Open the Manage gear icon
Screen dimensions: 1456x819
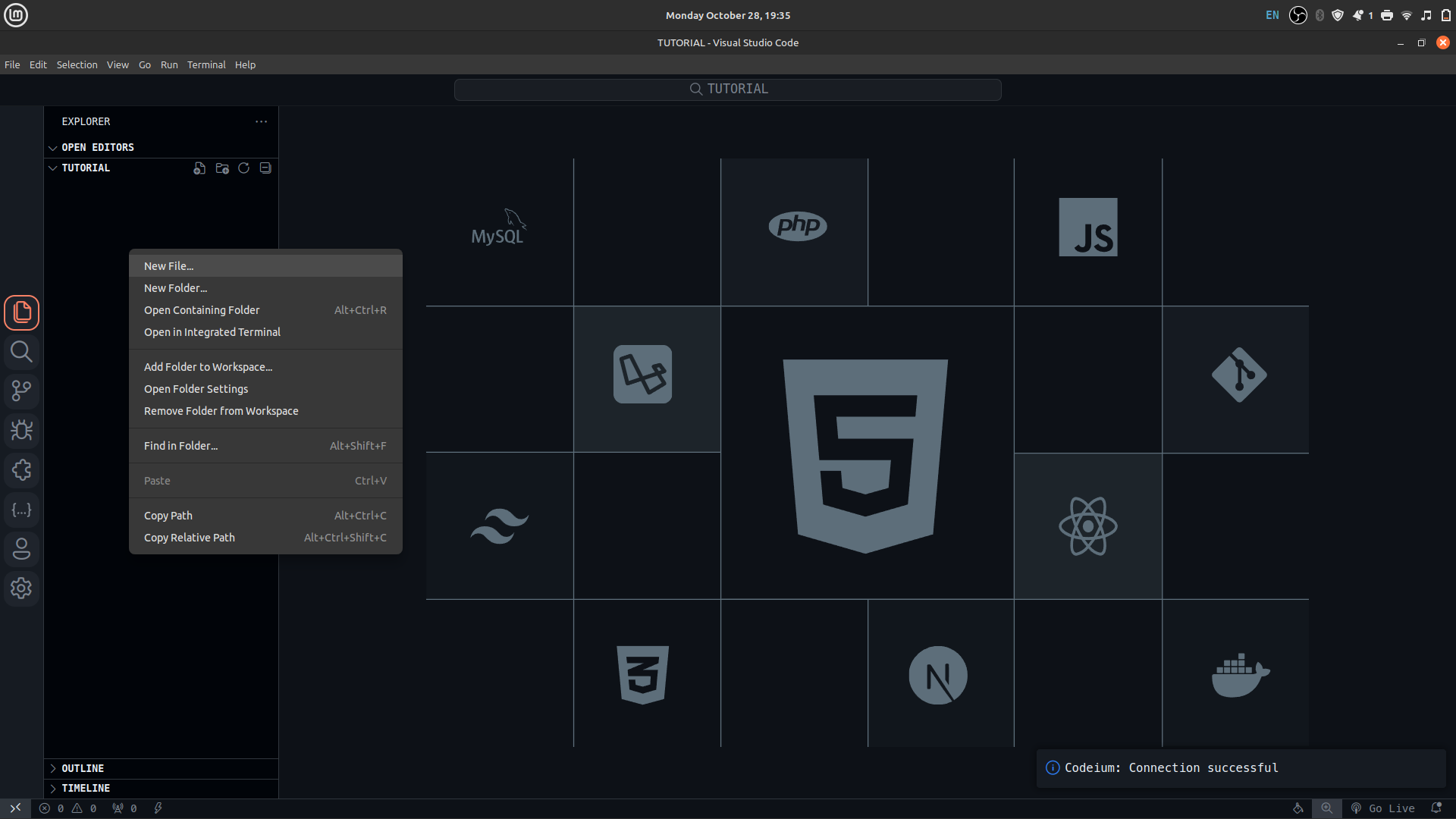click(21, 588)
